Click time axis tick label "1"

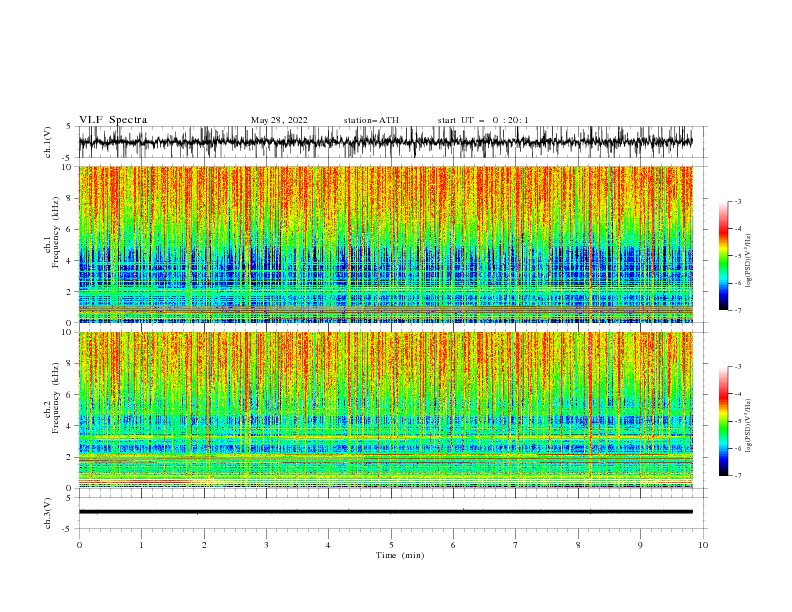tap(141, 545)
